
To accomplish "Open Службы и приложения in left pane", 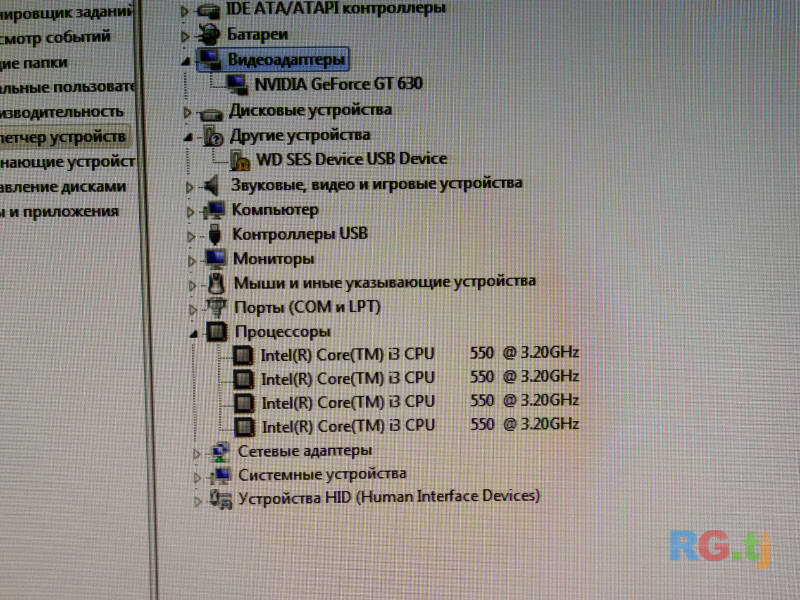I will 59,211.
